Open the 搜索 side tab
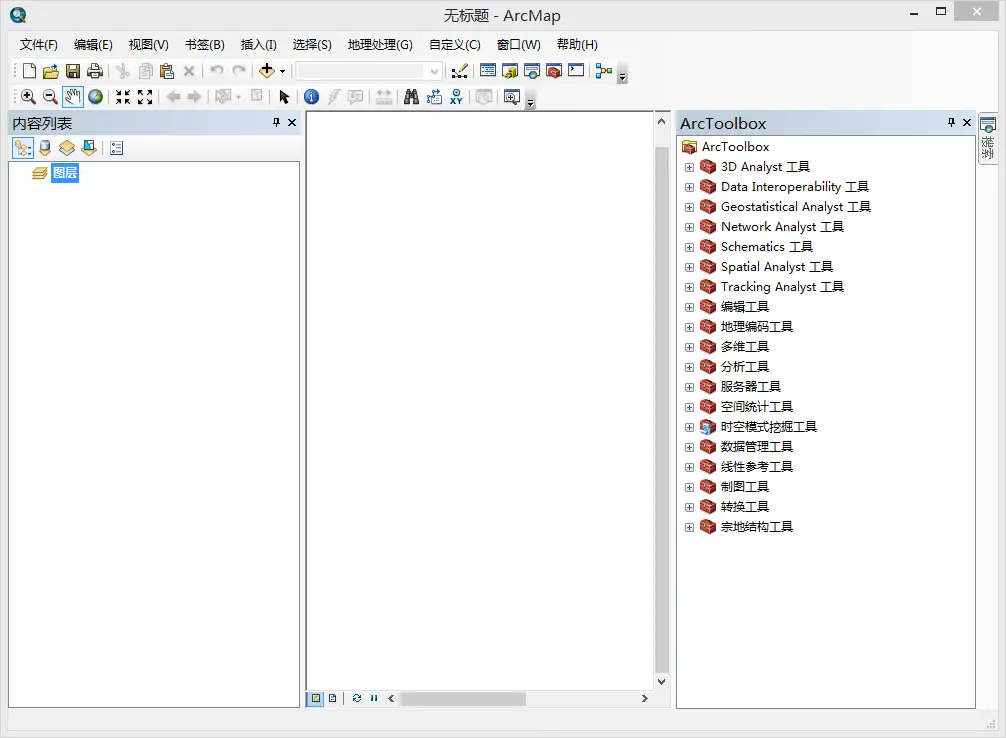Image resolution: width=1006 pixels, height=738 pixels. coord(988,140)
